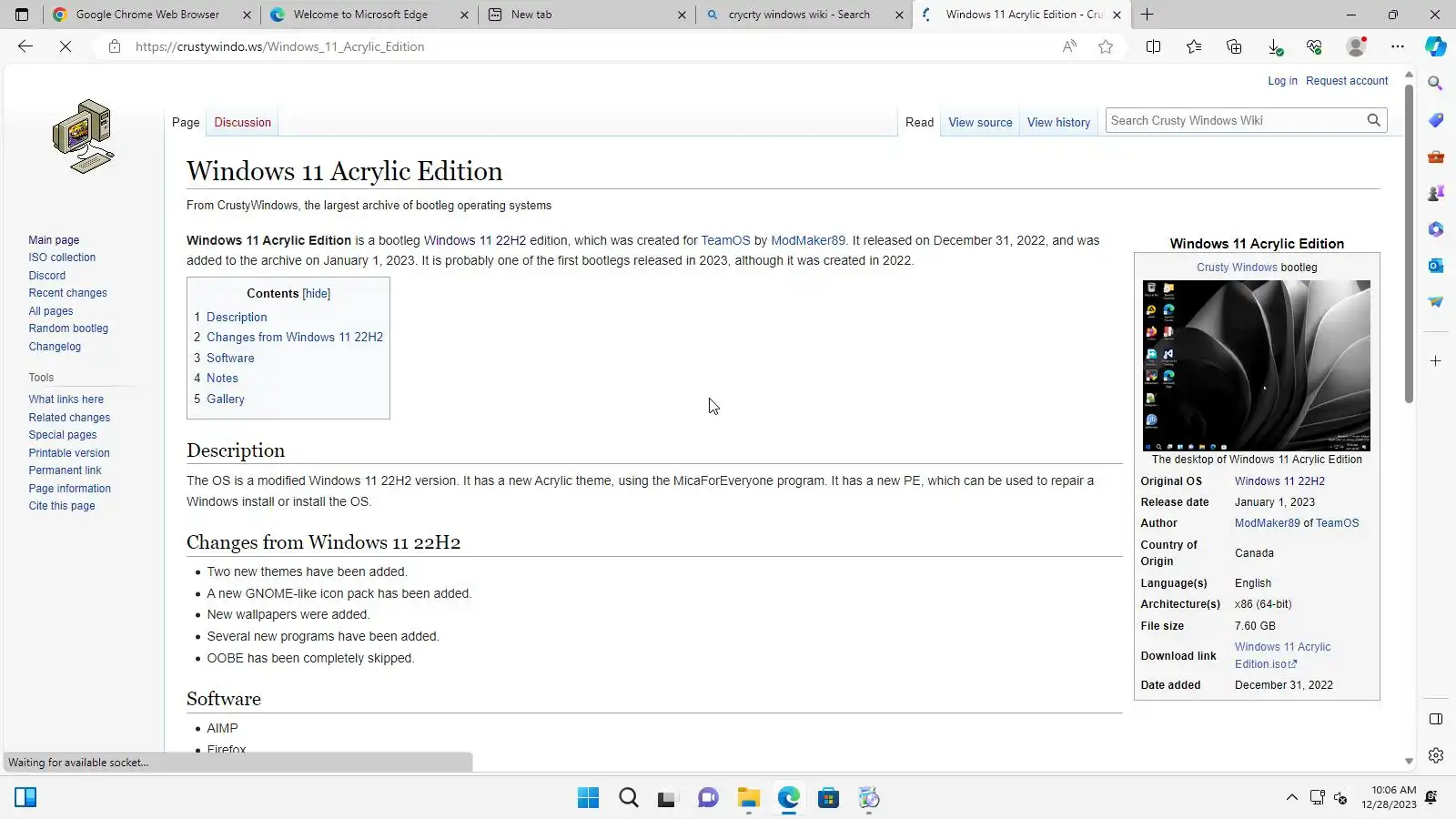The image size is (1456, 819).
Task: Open ModMaker89 link in intro paragraph
Action: [808, 240]
